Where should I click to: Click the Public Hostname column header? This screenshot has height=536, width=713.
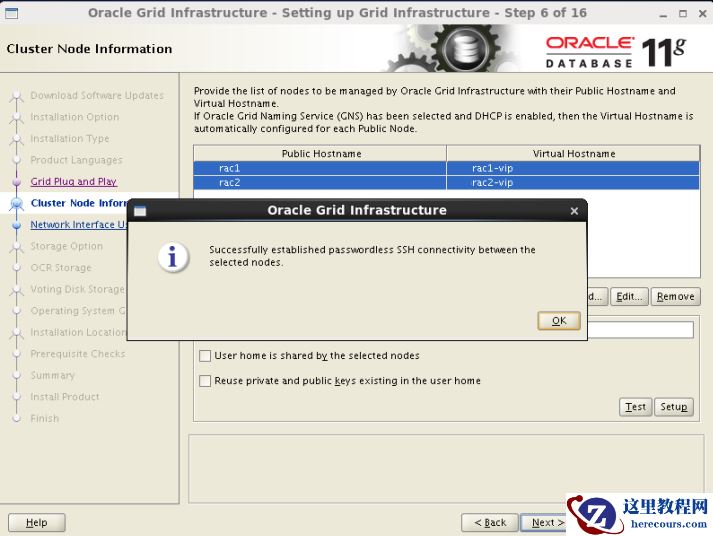coord(320,154)
